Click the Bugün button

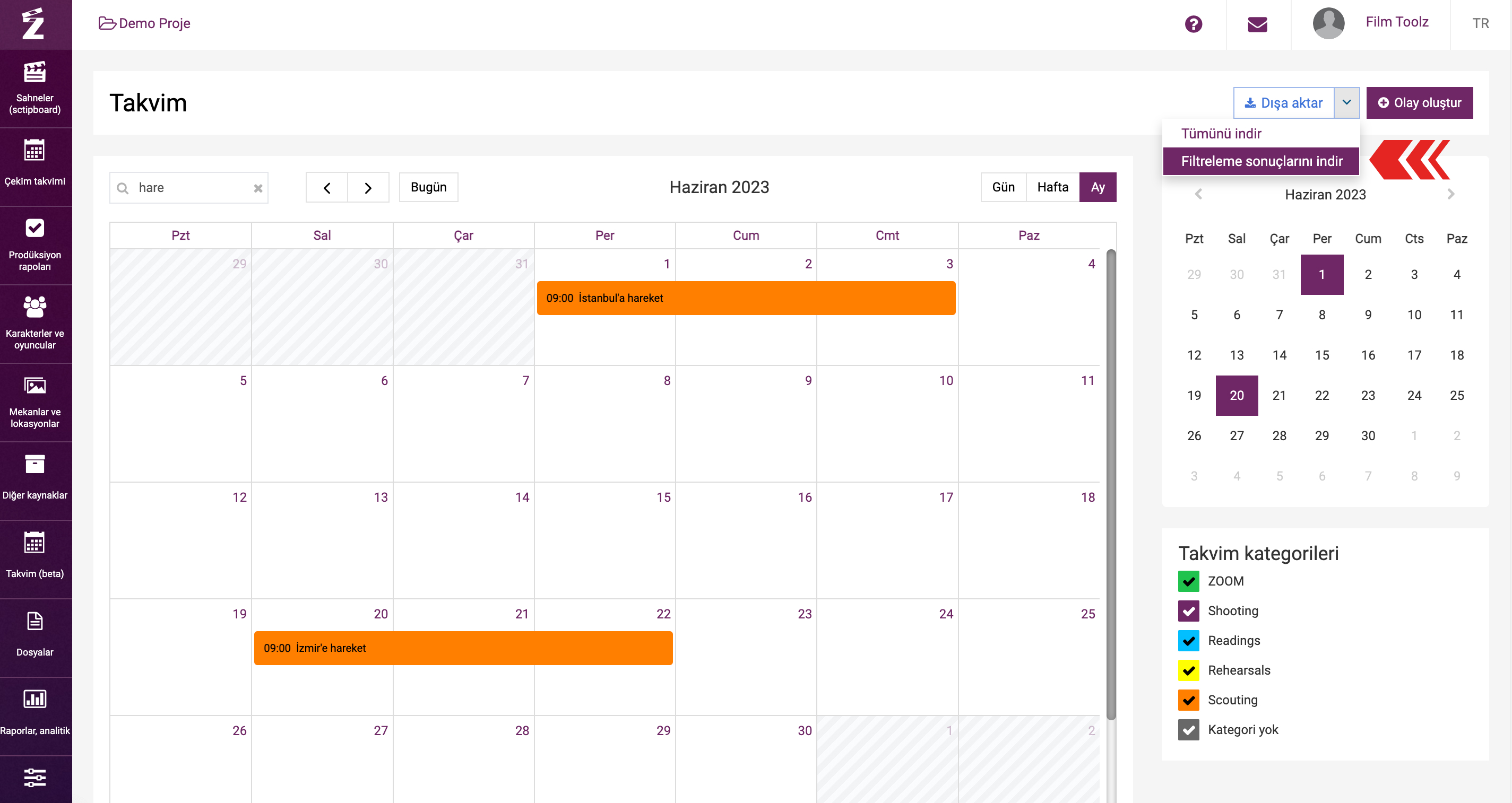(x=428, y=187)
